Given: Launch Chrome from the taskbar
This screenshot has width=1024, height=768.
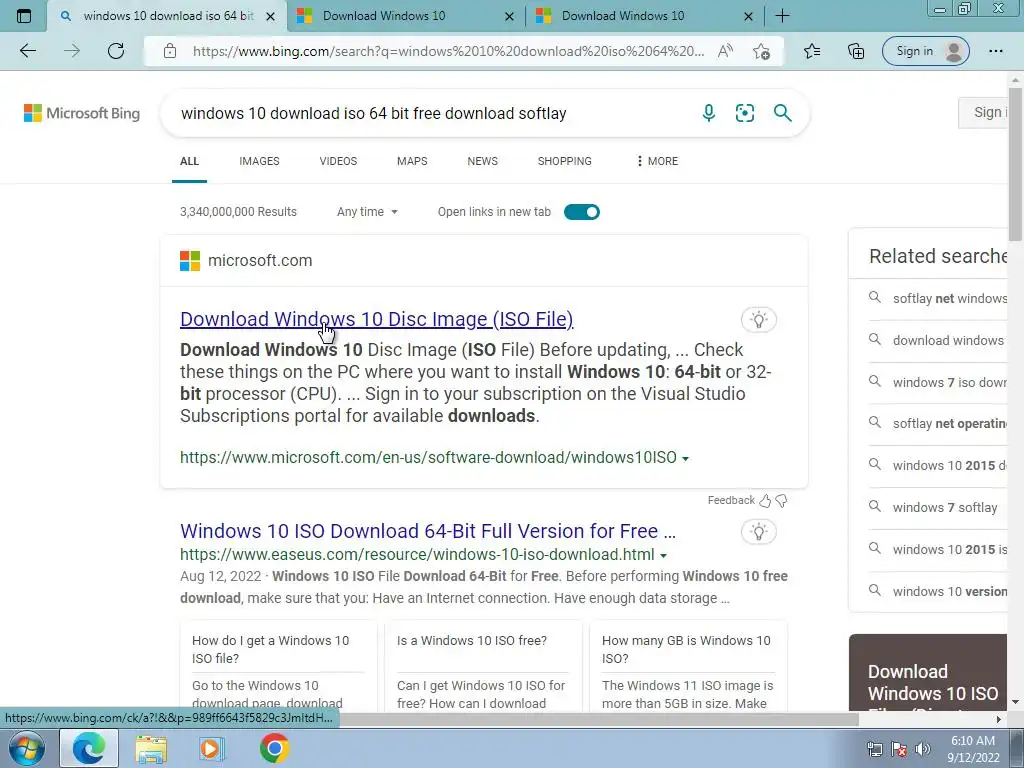Looking at the screenshot, I should click(x=274, y=748).
